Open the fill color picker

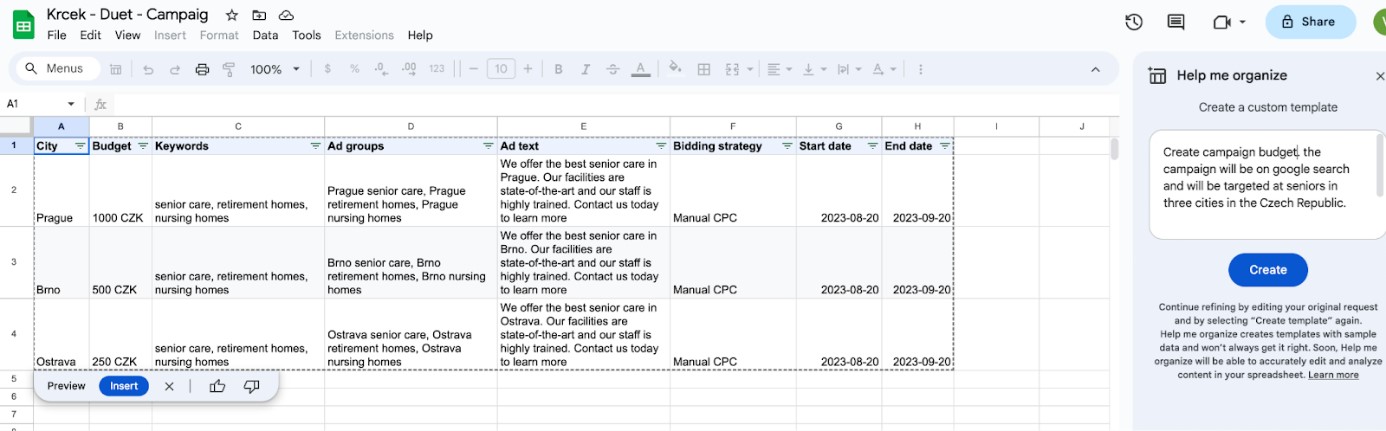[675, 70]
